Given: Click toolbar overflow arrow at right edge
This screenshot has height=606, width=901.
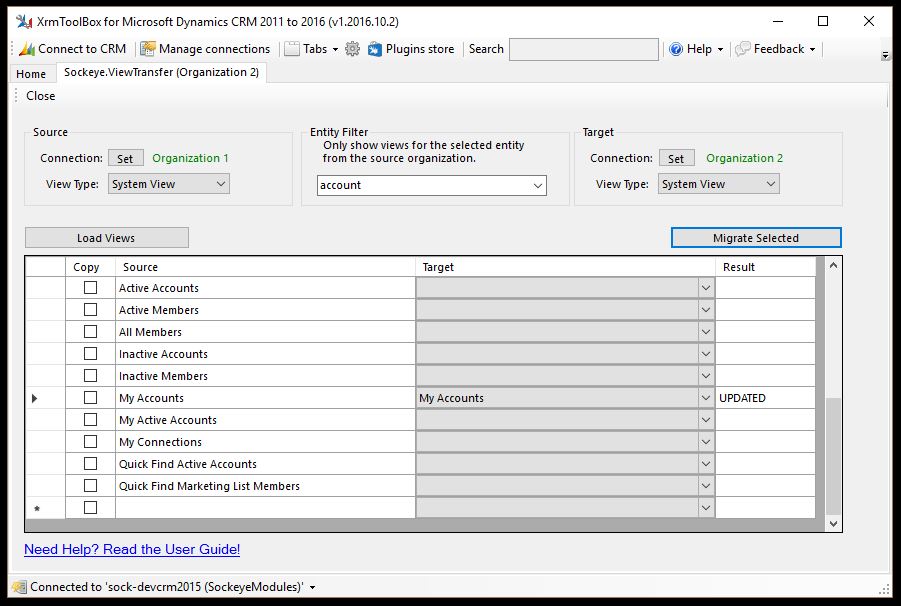Looking at the screenshot, I should pos(885,55).
